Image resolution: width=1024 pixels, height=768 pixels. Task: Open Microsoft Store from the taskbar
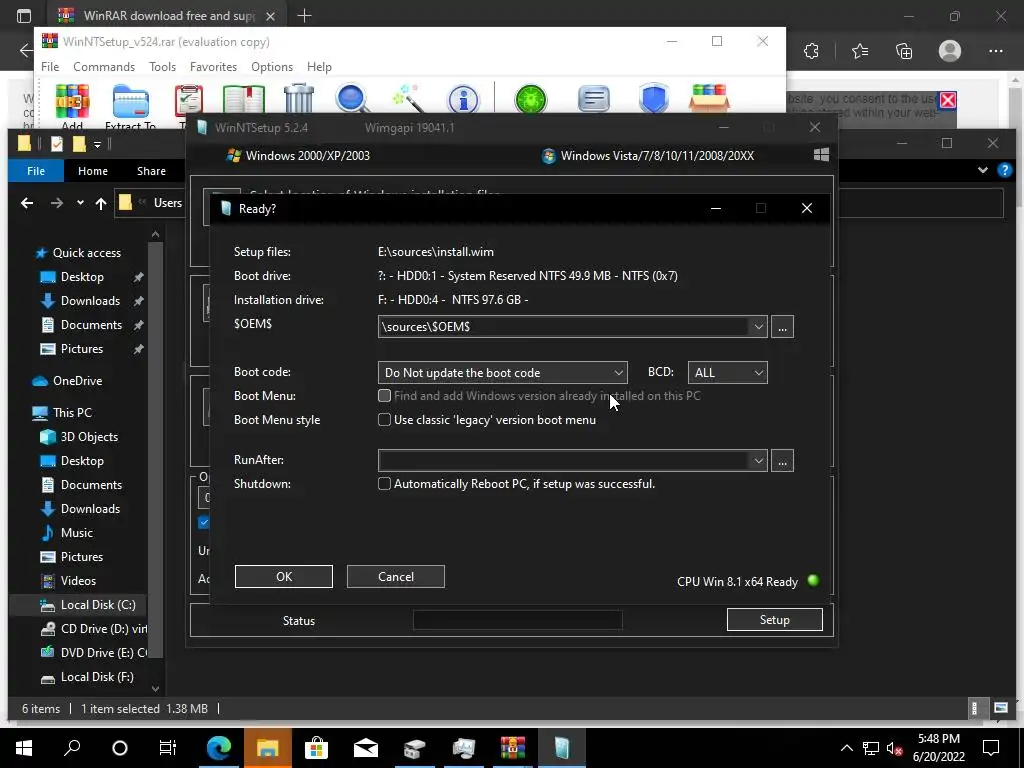pos(317,748)
